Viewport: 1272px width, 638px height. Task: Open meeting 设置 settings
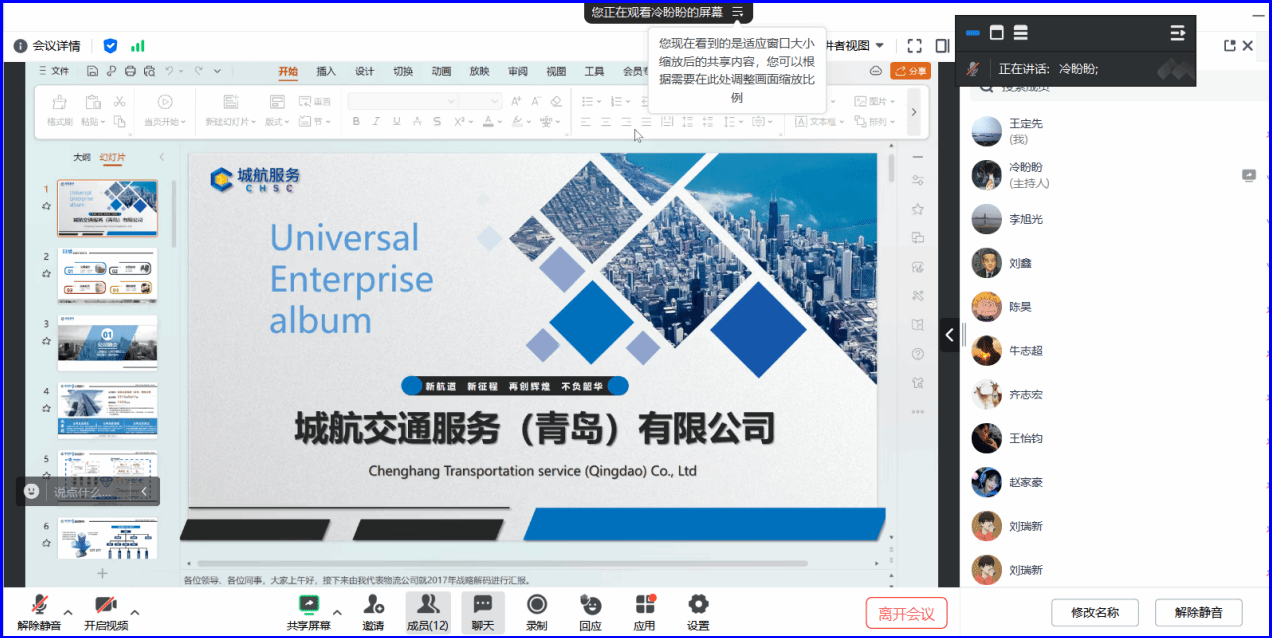coord(698,605)
